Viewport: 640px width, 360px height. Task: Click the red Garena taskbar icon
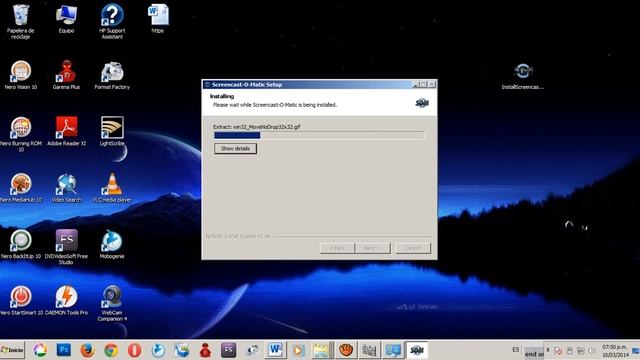coord(205,350)
